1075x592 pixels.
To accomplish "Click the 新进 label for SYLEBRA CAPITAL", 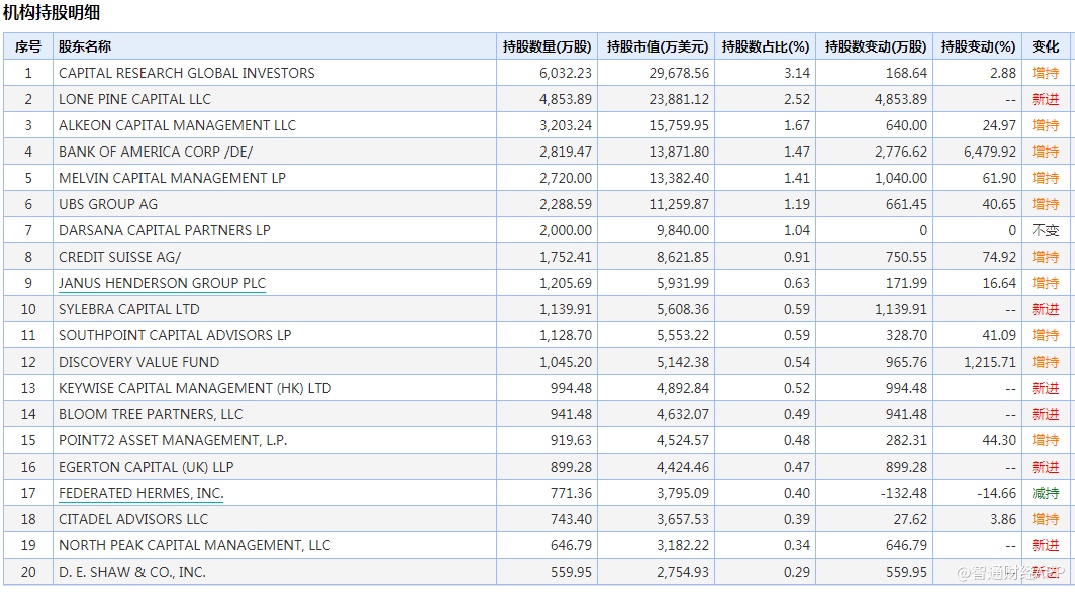I will pos(1046,309).
